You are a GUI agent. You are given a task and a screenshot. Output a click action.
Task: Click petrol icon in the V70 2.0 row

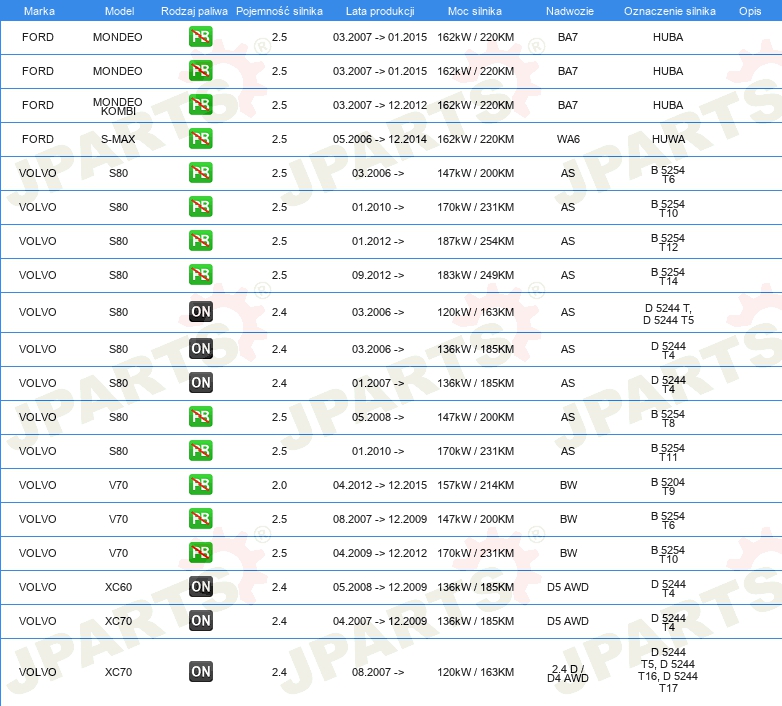pos(200,484)
